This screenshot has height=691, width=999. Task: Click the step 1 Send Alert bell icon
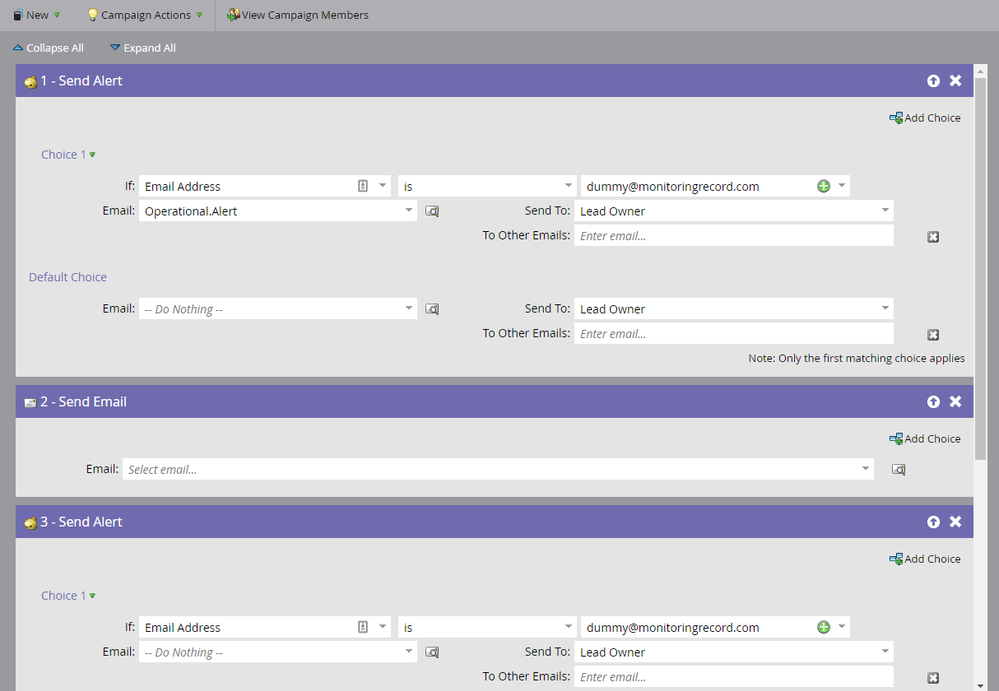click(30, 82)
